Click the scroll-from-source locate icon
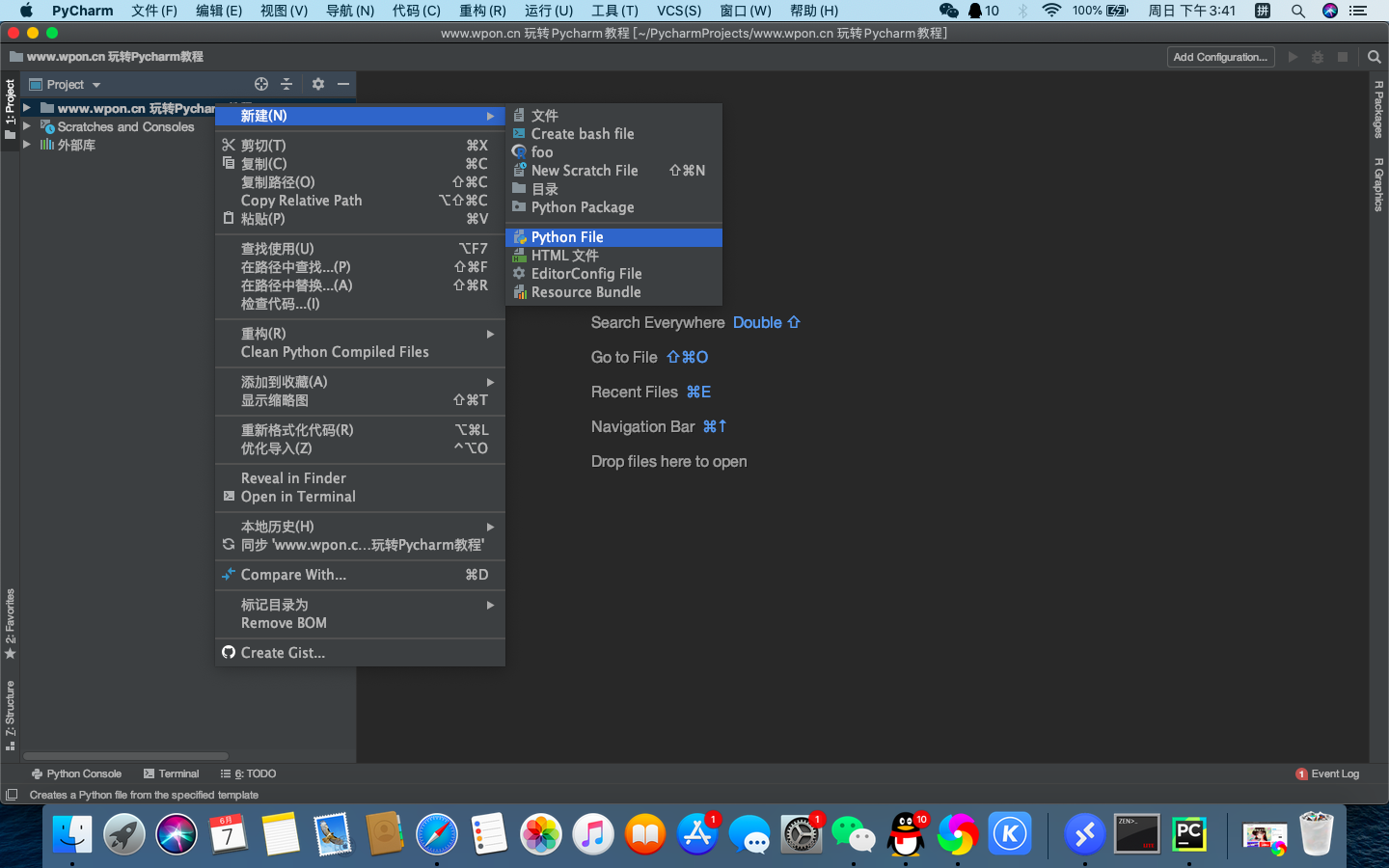The image size is (1389, 868). tap(261, 84)
